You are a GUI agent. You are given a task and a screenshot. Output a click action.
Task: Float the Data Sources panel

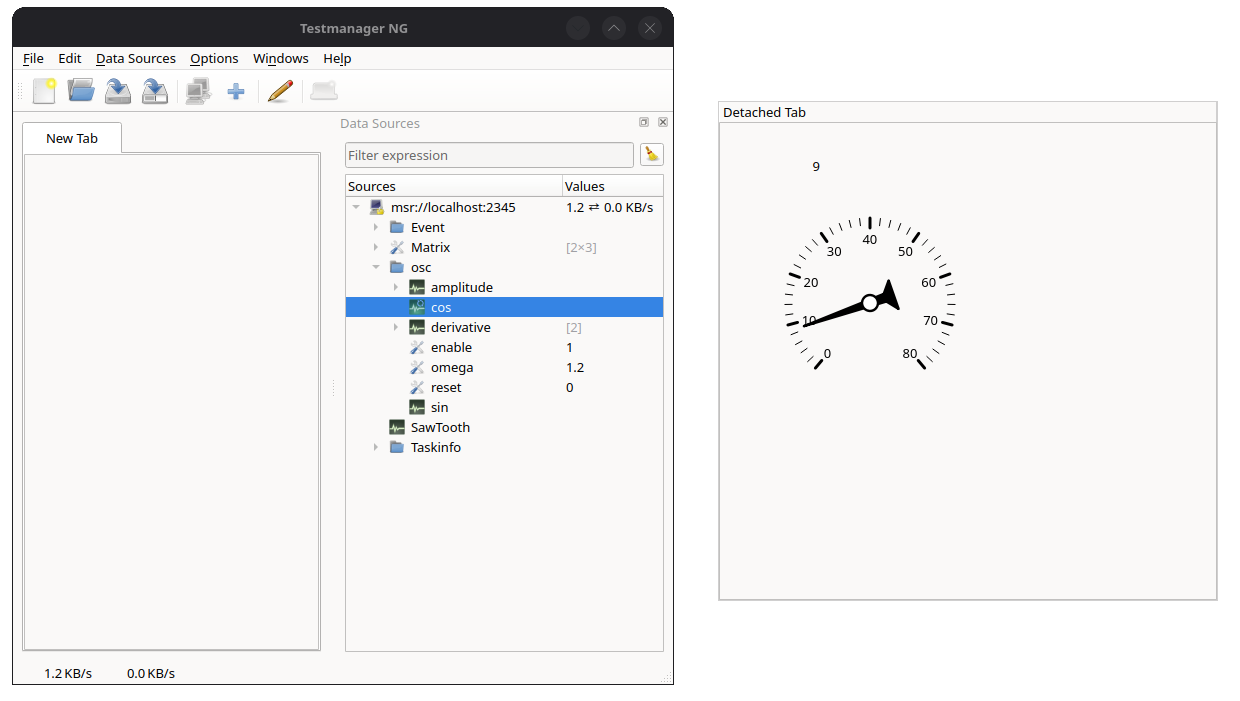point(644,122)
